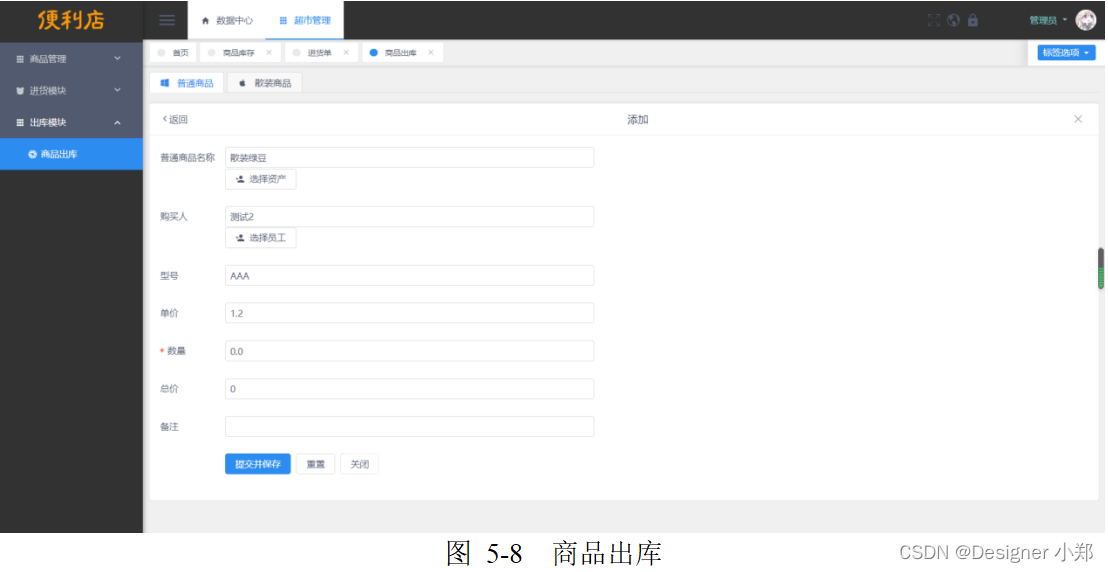Close the 商品库存 page tab
1108x572 pixels.
[x=269, y=52]
